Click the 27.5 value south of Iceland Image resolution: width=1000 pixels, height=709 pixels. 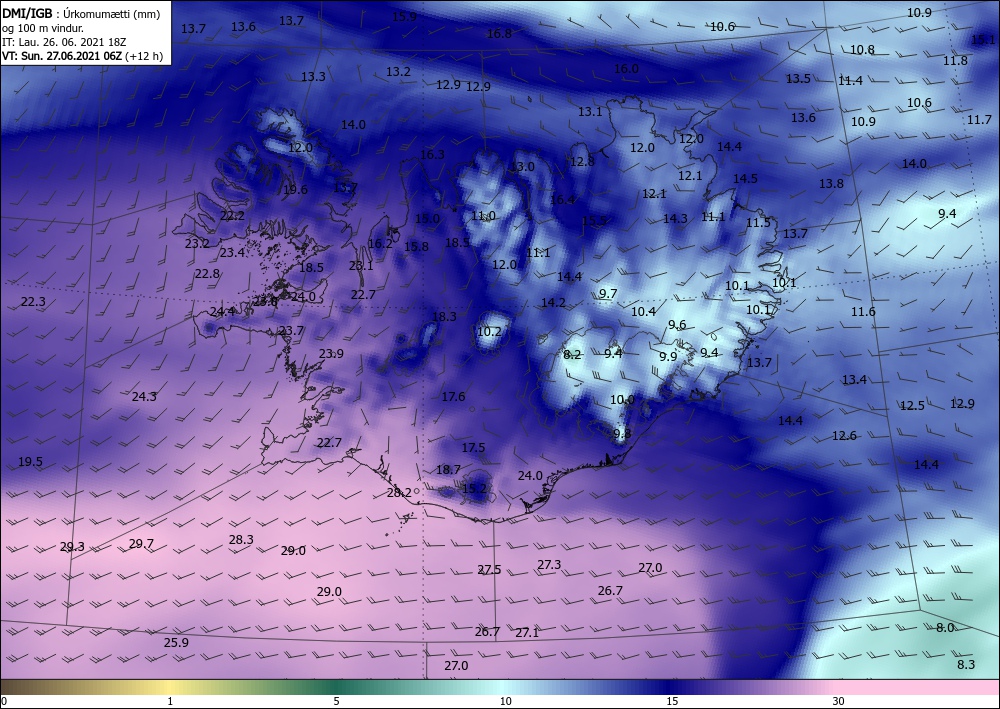point(489,569)
